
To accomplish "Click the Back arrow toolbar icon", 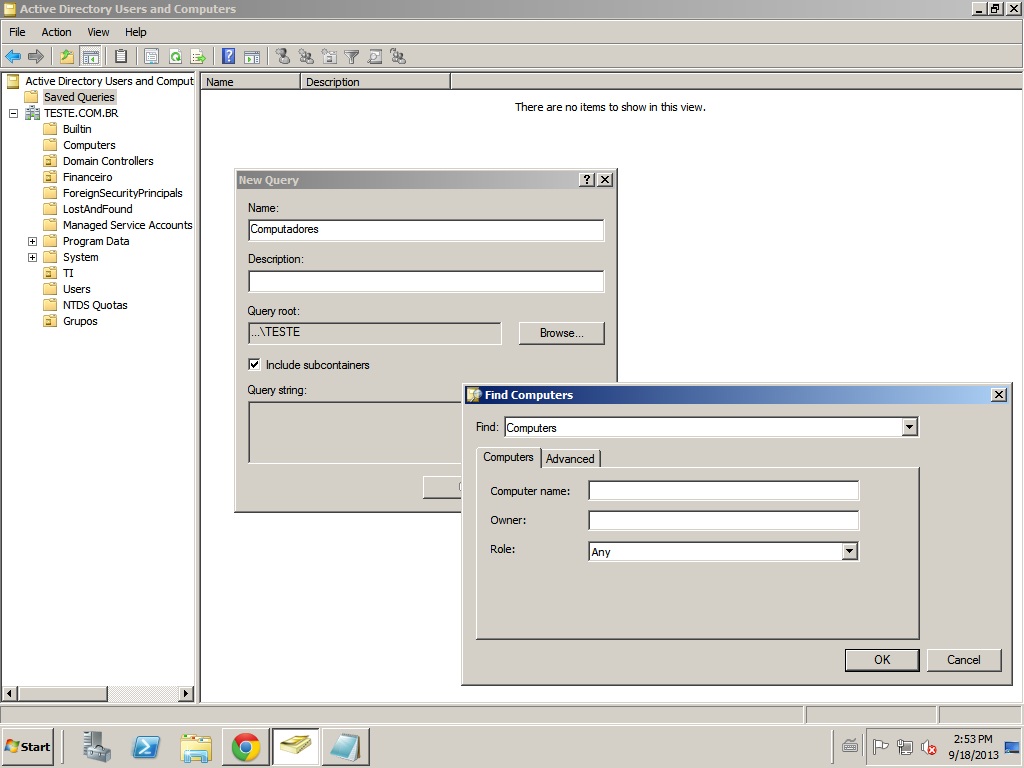I will (x=13, y=57).
